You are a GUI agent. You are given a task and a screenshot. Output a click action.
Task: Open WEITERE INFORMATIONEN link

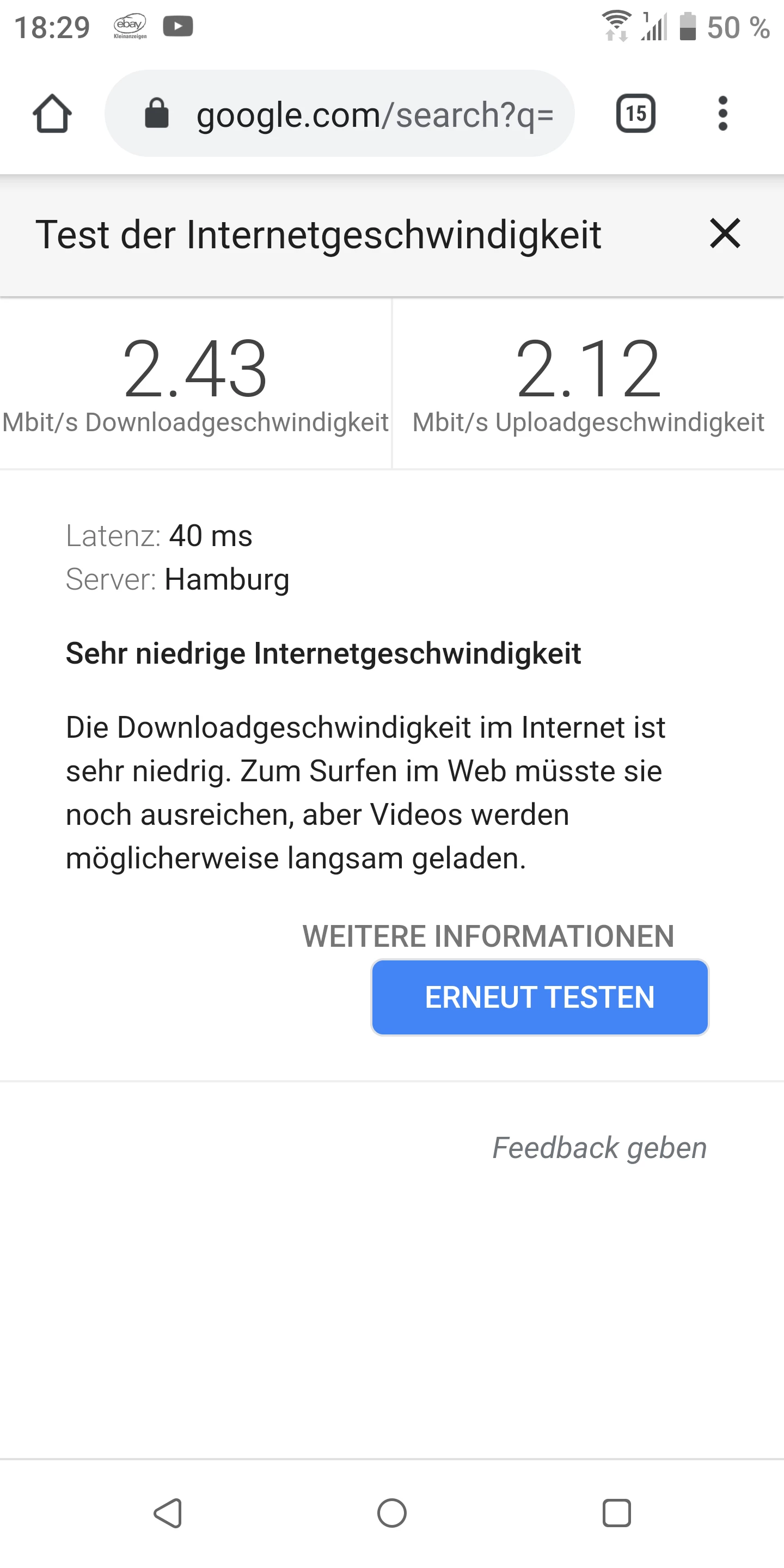click(488, 936)
